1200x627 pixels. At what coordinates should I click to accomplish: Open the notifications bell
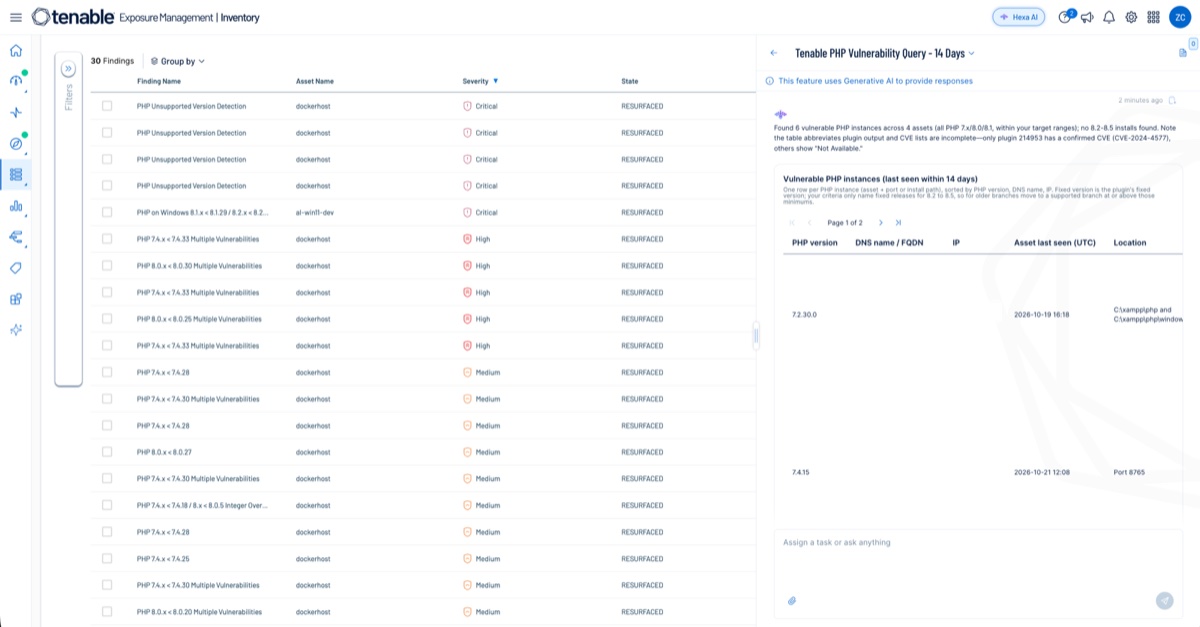[x=1109, y=17]
